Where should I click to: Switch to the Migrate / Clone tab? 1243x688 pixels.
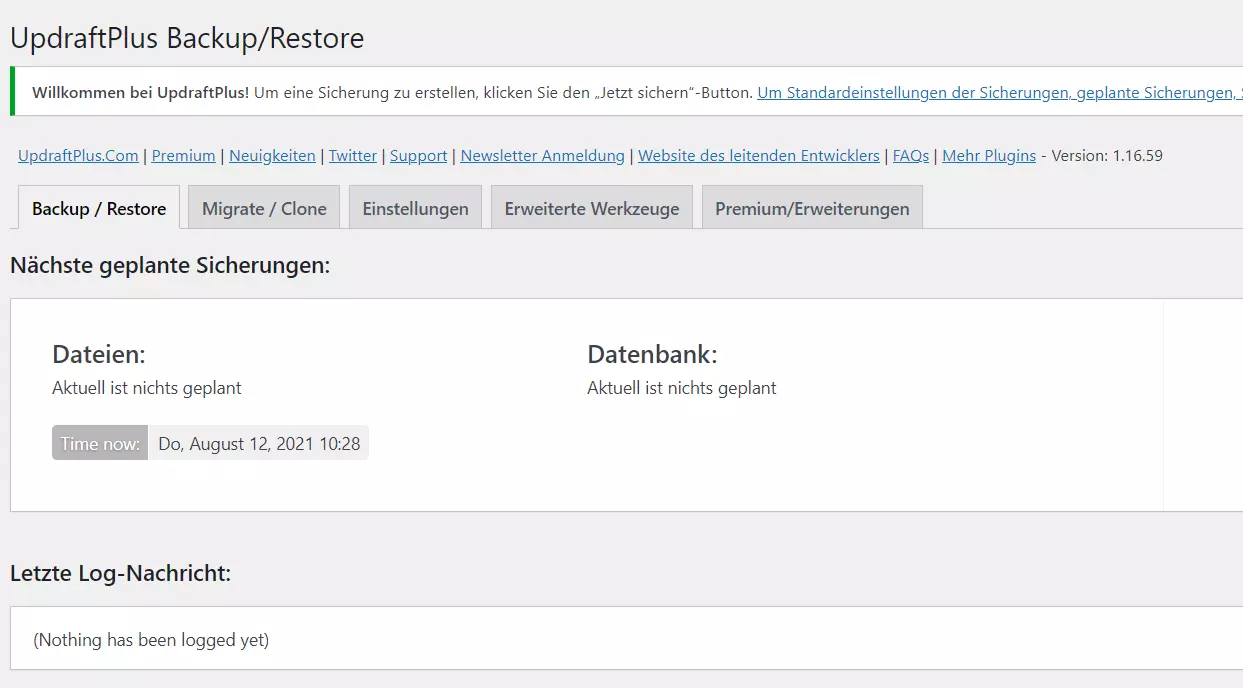tap(264, 207)
